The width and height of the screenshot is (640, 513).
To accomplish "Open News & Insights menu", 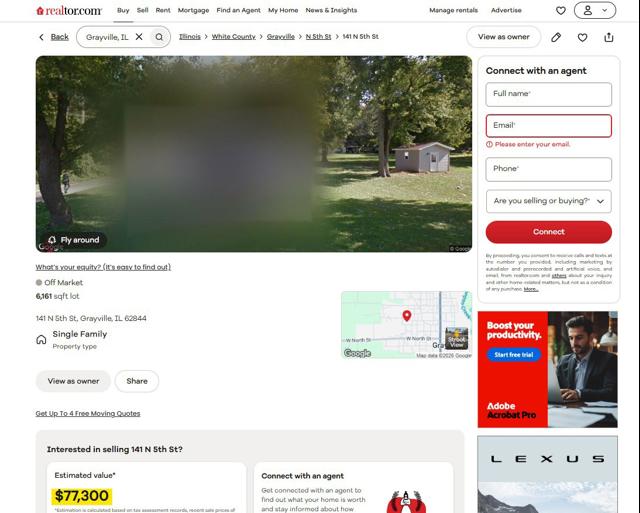I will (x=331, y=10).
